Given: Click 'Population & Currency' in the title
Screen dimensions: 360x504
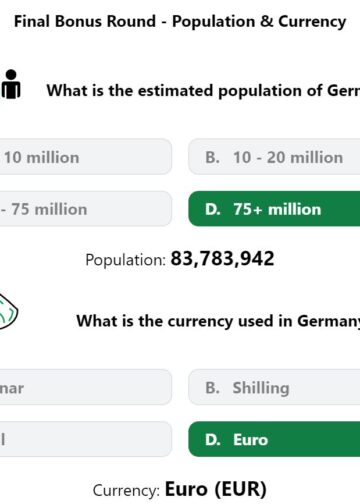Looking at the screenshot, I should pos(259,21).
